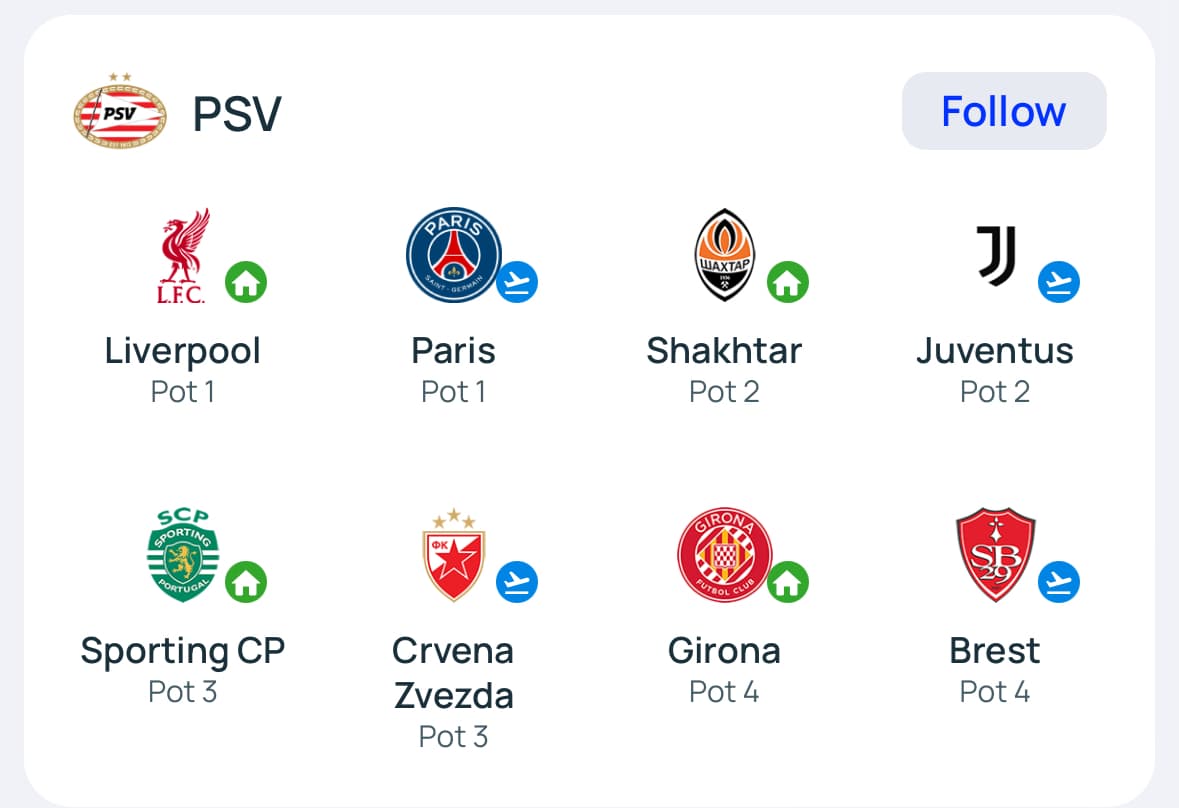
Task: Click the Sporting CP crest
Action: (x=183, y=554)
